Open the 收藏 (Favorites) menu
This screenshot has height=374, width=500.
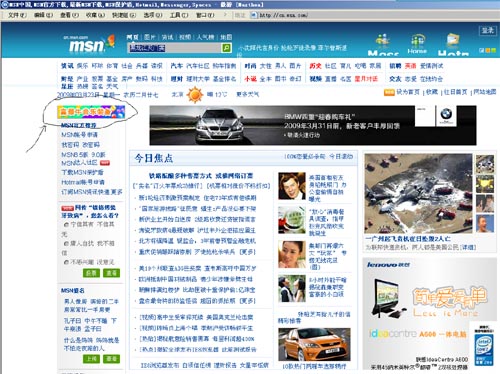click(x=95, y=15)
